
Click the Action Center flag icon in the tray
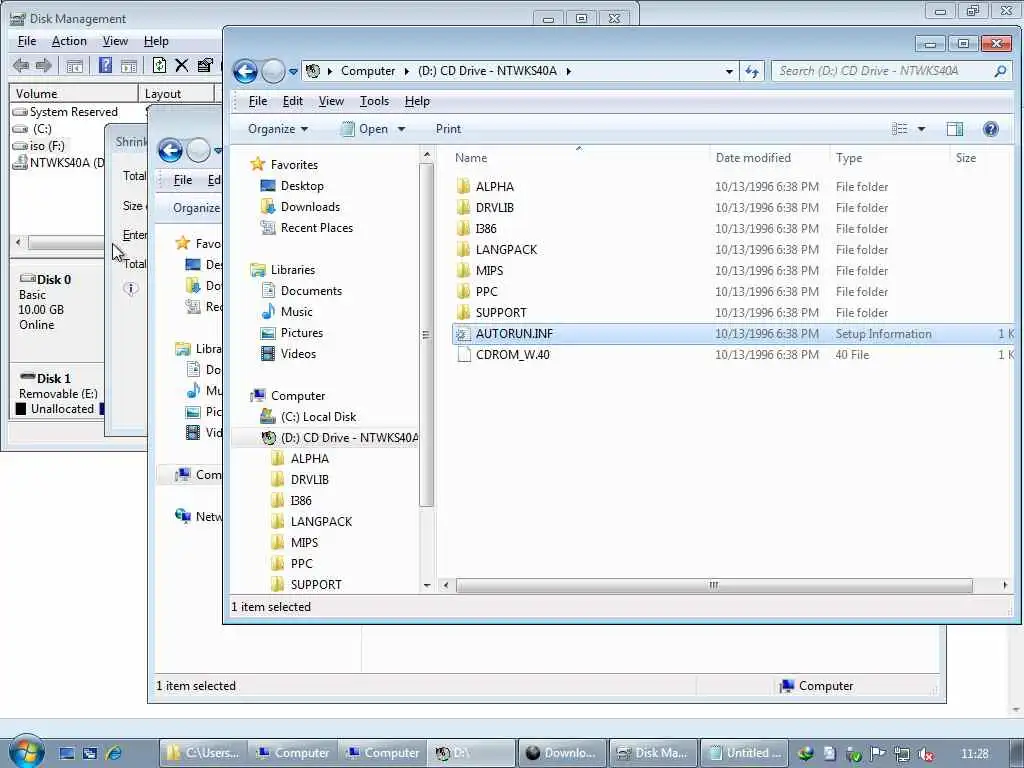point(877,754)
